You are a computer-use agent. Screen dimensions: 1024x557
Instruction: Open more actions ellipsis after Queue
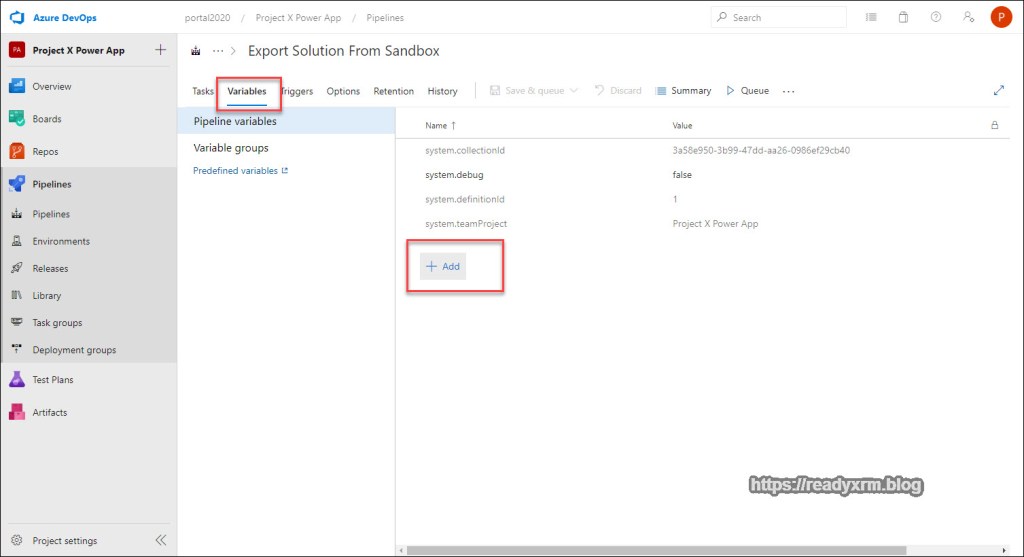tap(788, 91)
